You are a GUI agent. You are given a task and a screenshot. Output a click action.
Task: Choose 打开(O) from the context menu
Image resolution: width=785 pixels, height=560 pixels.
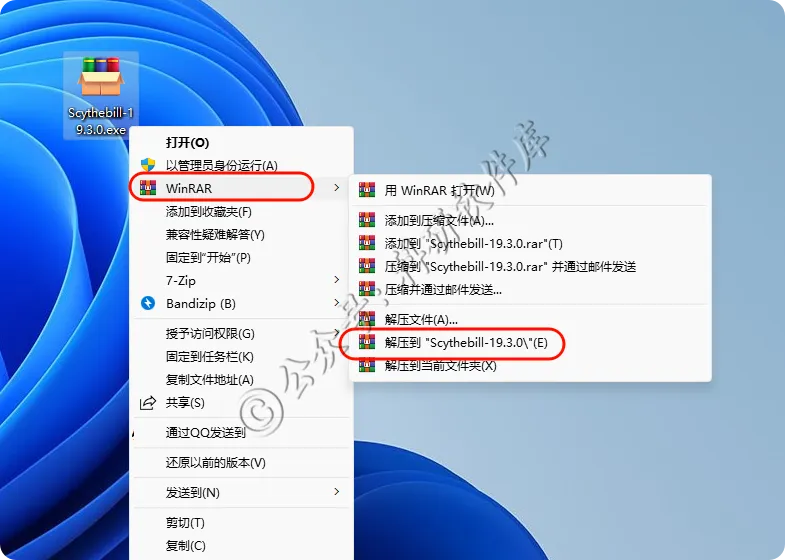[x=188, y=143]
